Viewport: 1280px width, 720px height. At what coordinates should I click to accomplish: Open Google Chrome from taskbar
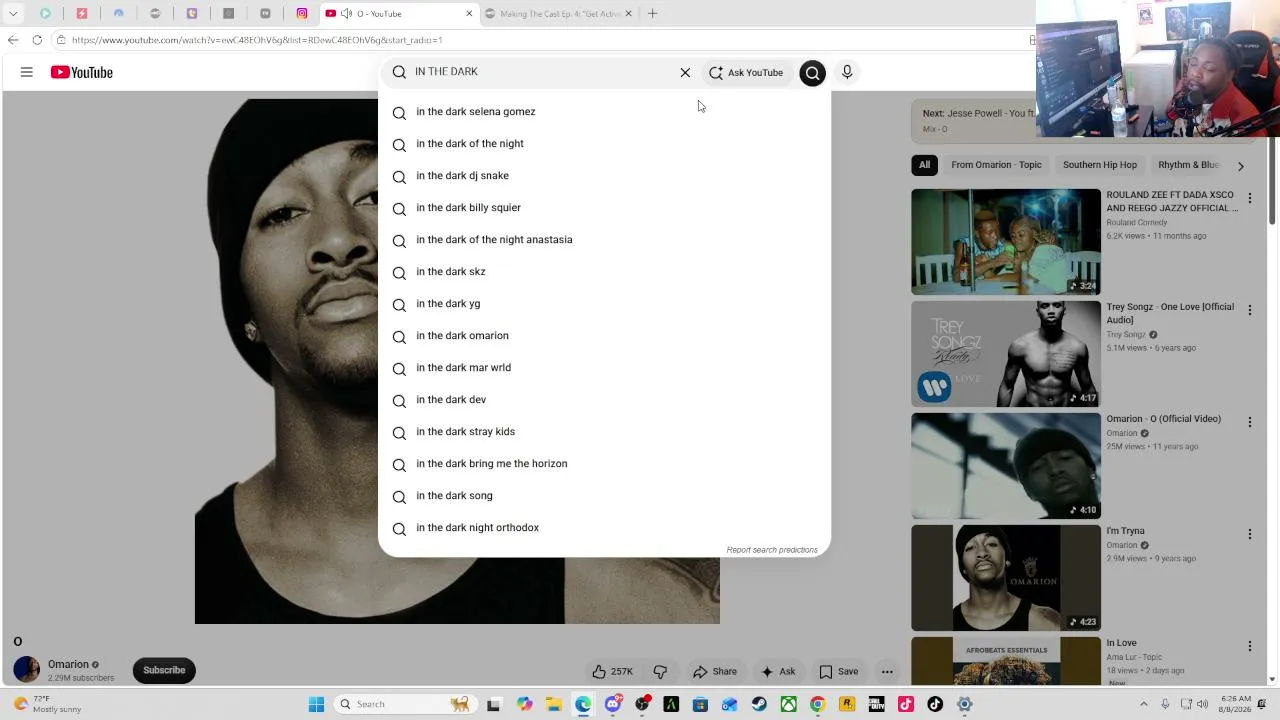tap(818, 704)
